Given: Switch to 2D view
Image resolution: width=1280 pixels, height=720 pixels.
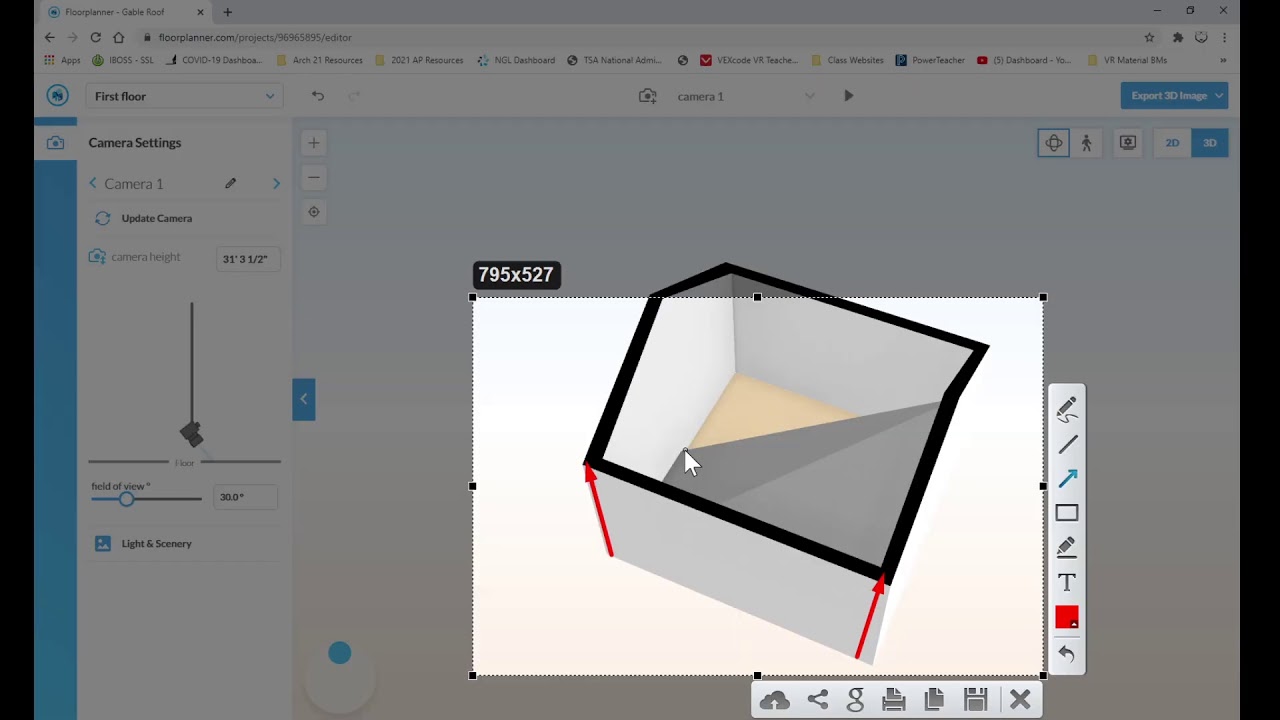Looking at the screenshot, I should tap(1172, 143).
